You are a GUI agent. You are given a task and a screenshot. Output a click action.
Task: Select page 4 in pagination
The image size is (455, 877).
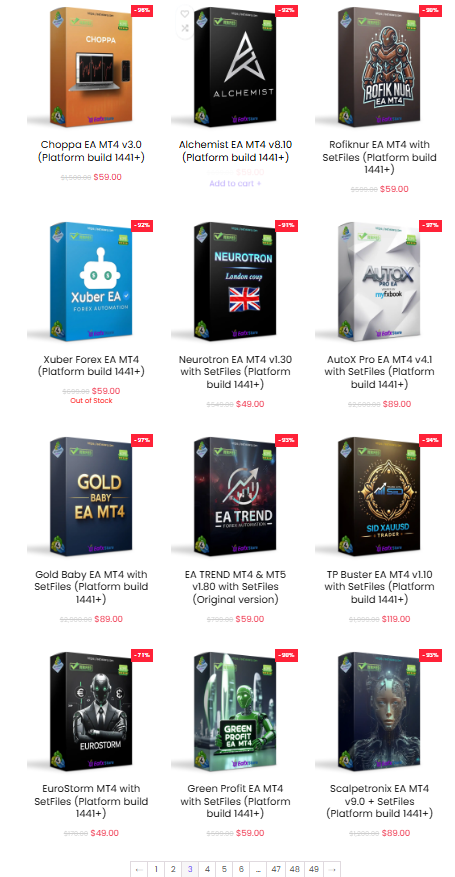coord(207,869)
